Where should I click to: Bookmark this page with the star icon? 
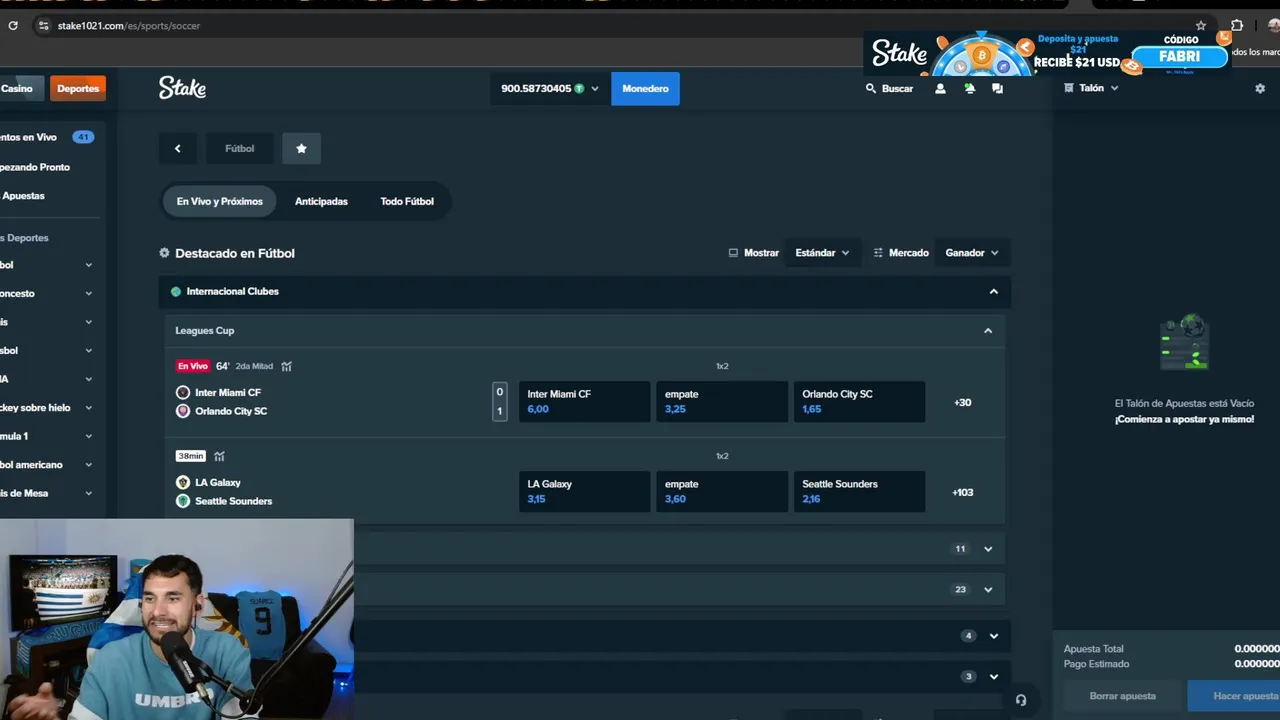pos(1201,26)
